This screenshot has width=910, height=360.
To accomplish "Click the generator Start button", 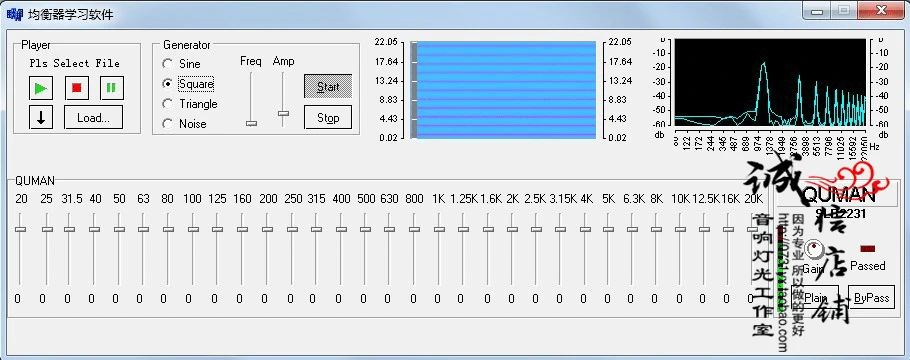I will 328,87.
